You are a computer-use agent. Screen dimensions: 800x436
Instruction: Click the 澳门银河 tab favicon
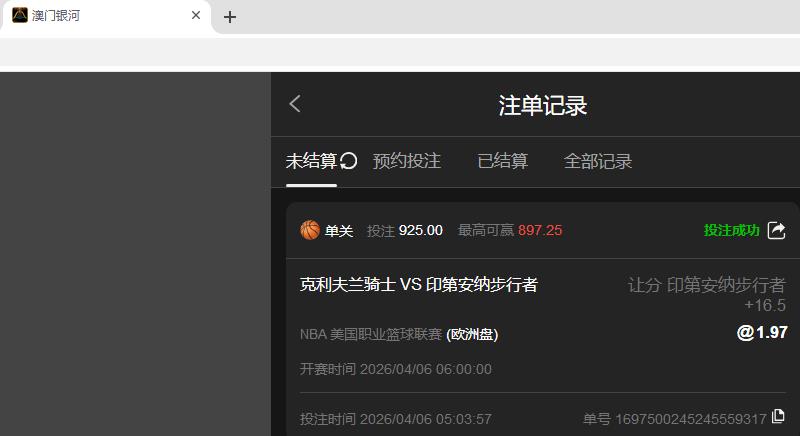20,15
